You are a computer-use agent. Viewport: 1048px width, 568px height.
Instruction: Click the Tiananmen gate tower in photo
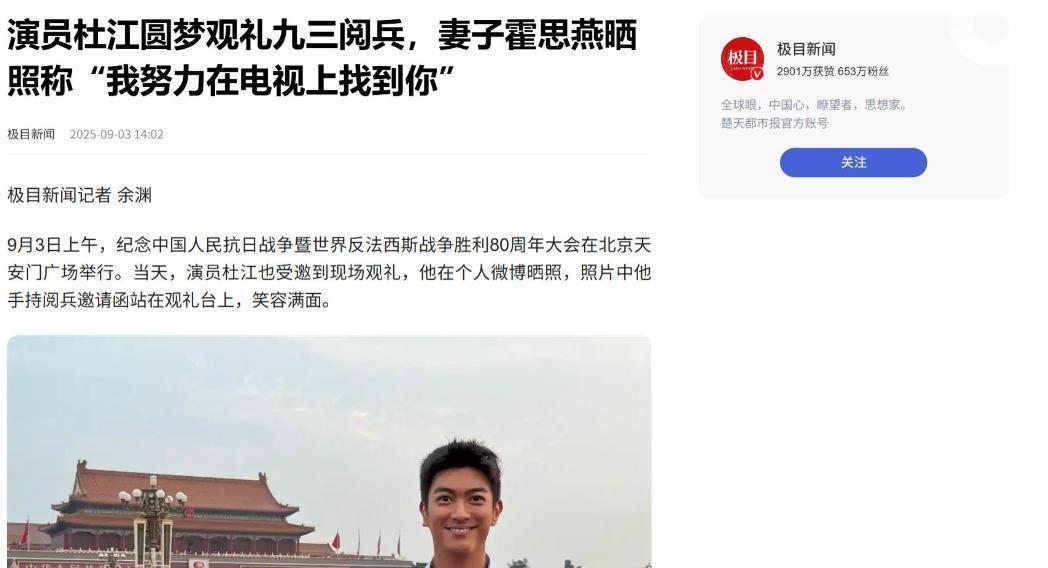(180, 508)
